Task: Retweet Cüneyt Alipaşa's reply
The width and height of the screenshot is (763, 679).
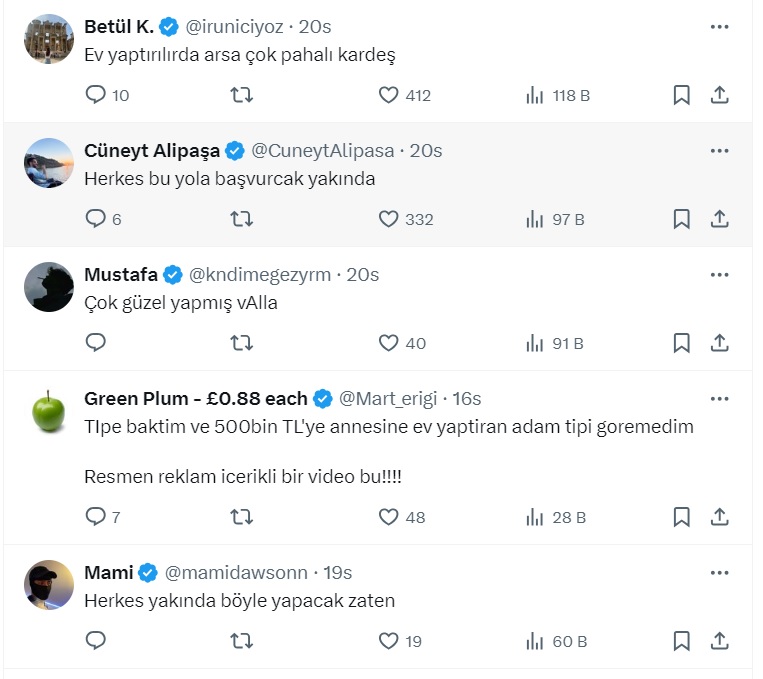Action: 241,219
